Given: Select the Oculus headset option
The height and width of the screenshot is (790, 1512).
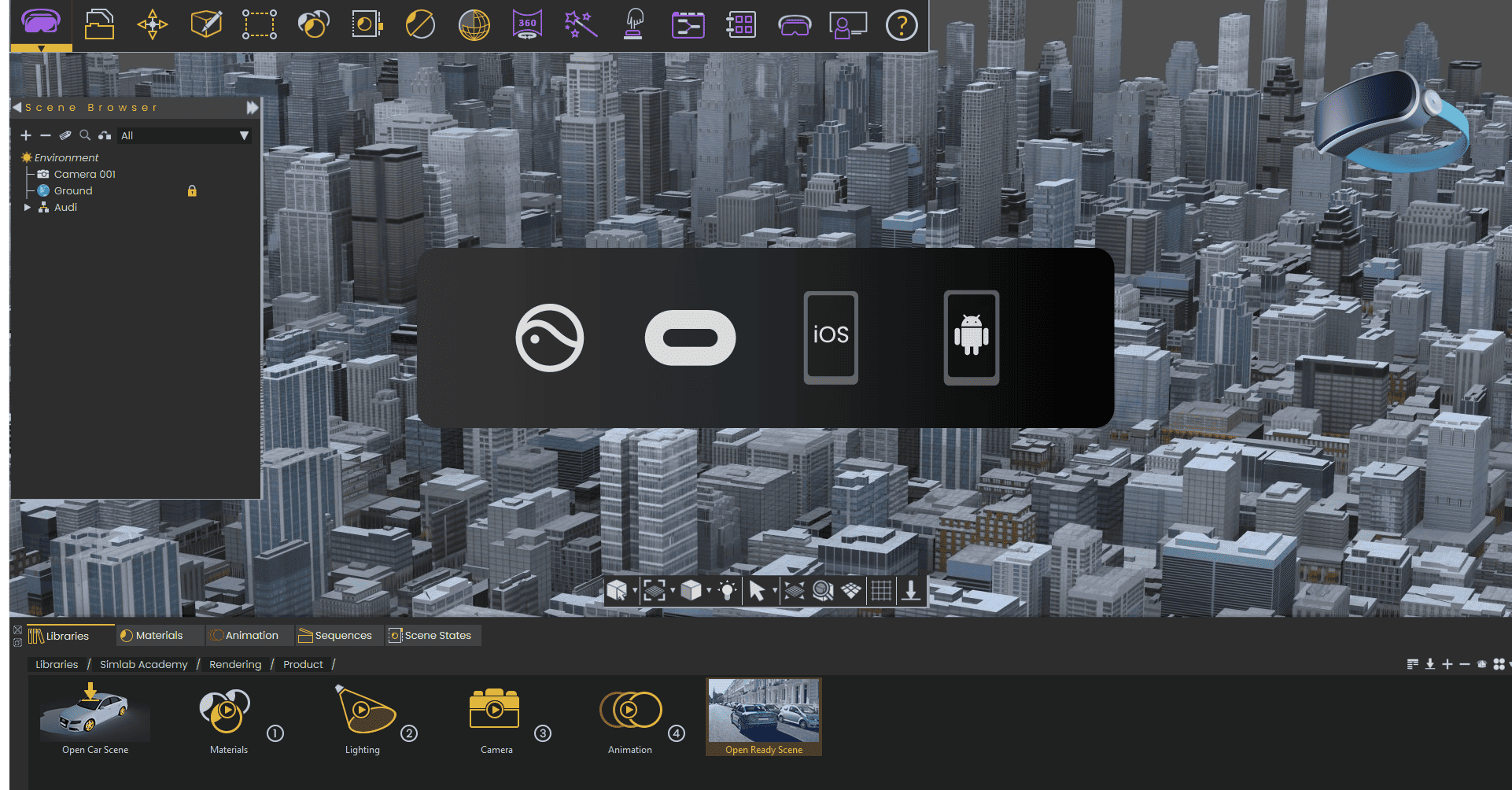Looking at the screenshot, I should 690,338.
